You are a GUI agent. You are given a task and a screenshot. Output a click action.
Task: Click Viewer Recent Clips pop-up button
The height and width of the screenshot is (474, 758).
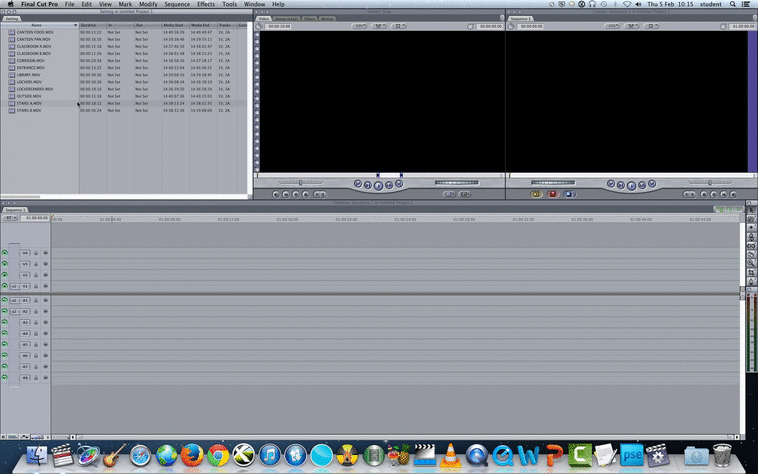[449, 194]
